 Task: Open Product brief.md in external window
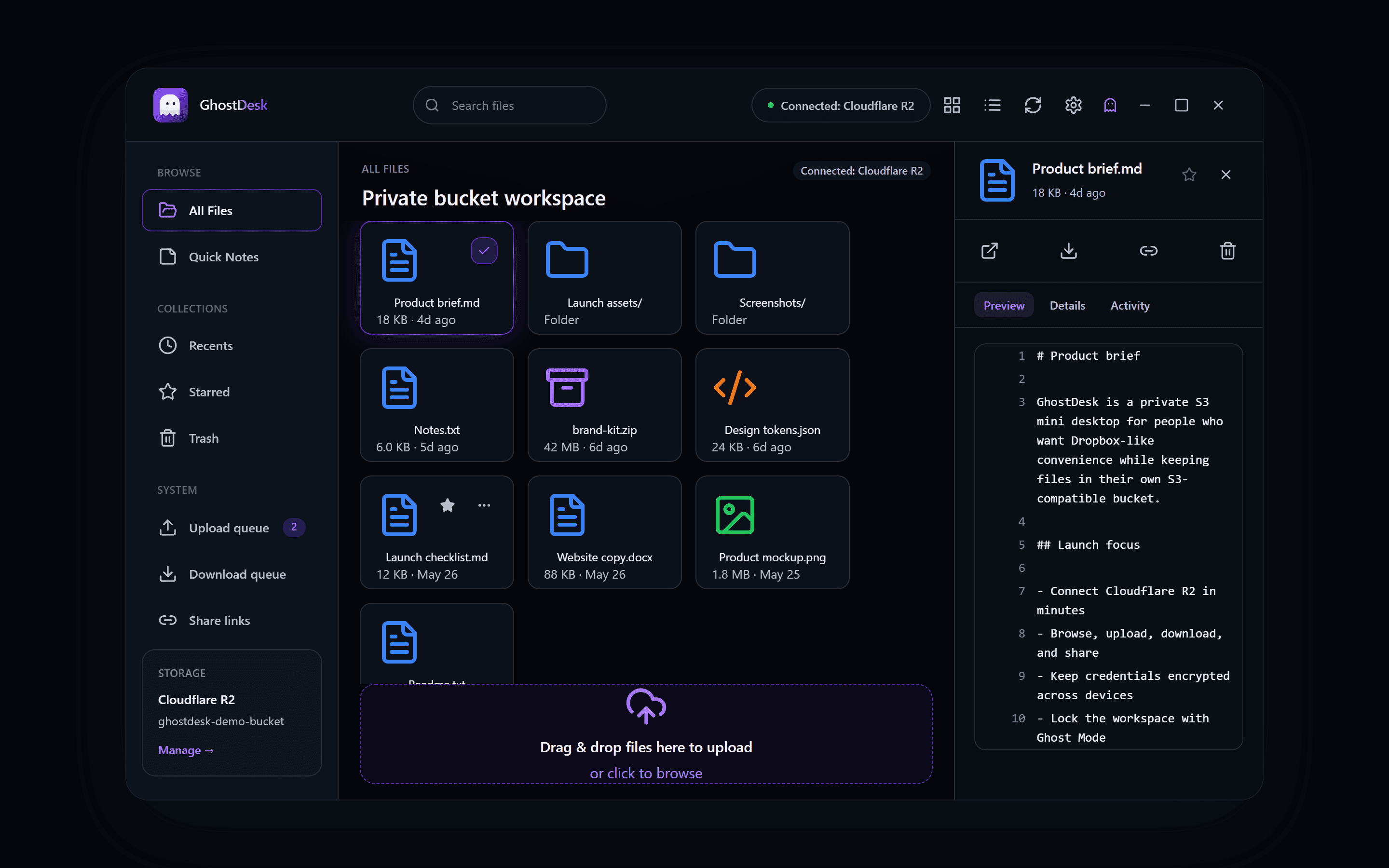pyautogui.click(x=990, y=251)
